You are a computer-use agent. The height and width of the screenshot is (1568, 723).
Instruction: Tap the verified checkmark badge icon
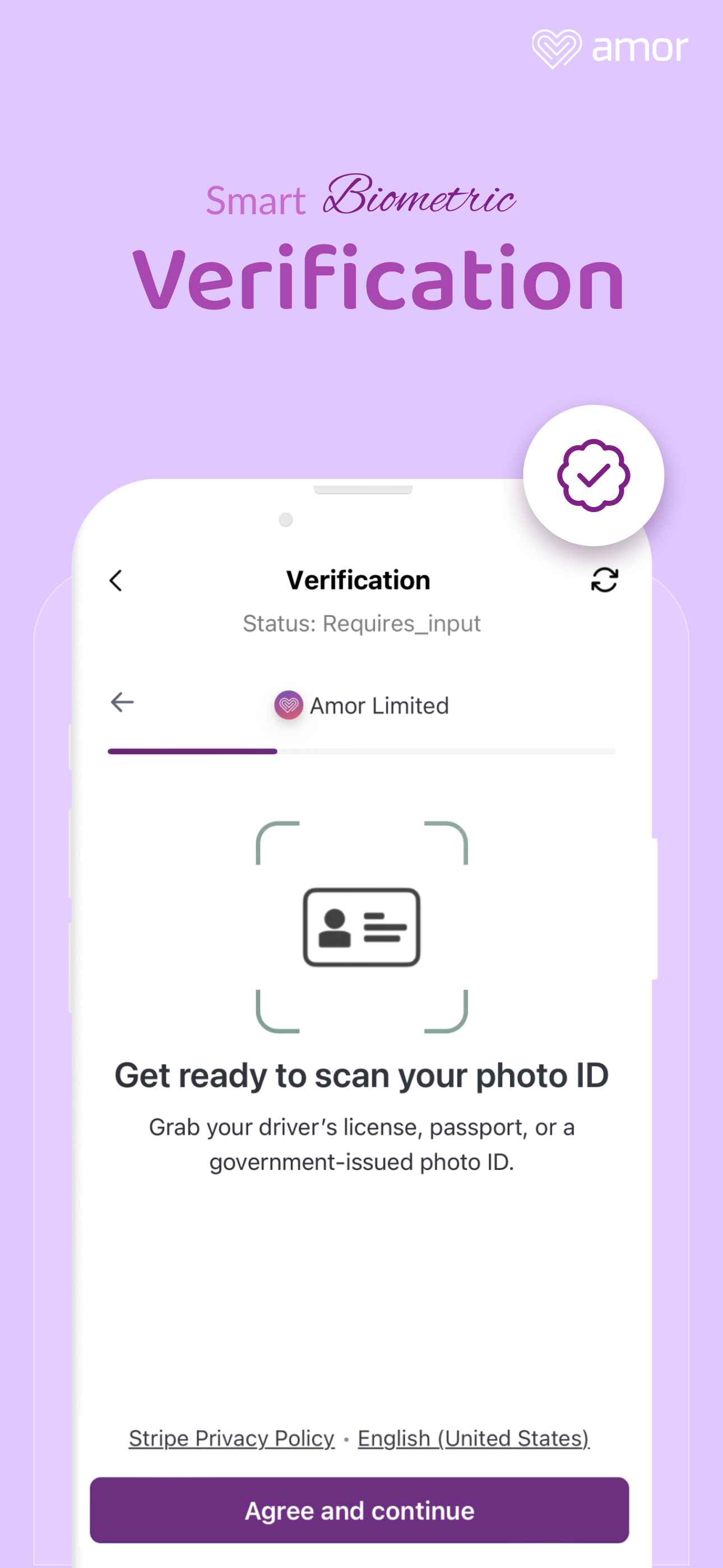click(x=594, y=475)
